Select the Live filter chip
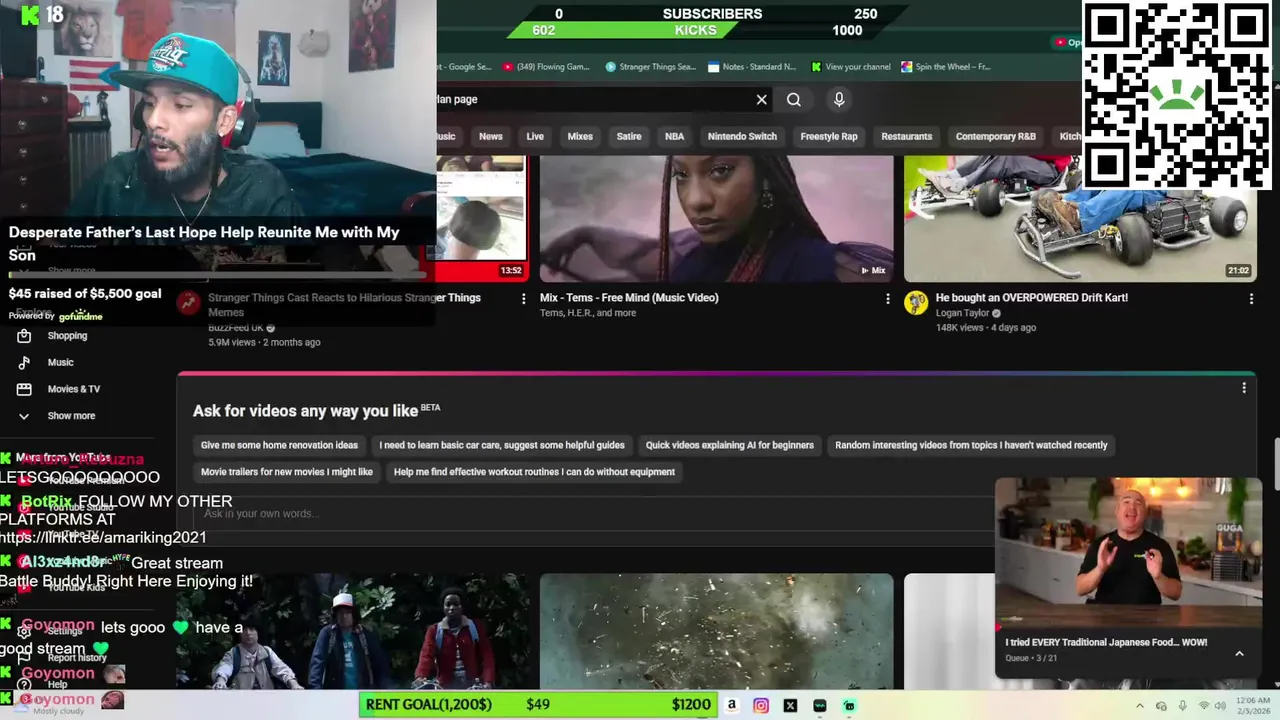The image size is (1280, 720). coord(535,136)
